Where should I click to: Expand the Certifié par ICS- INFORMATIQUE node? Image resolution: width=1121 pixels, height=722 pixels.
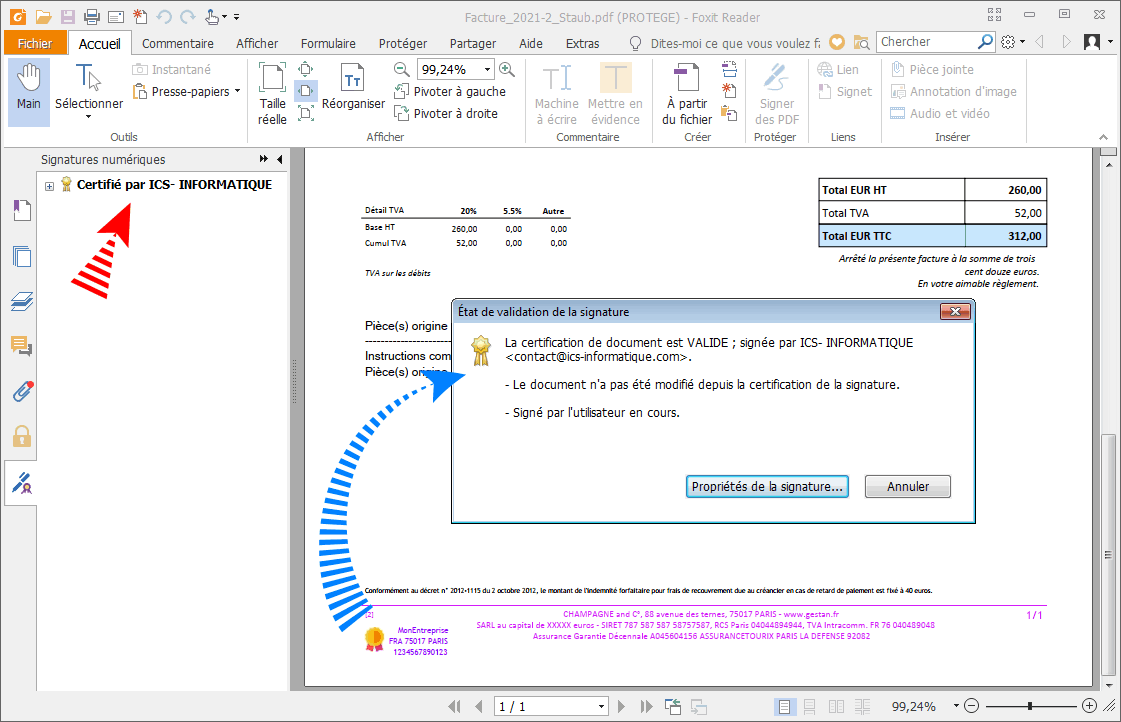[50, 185]
